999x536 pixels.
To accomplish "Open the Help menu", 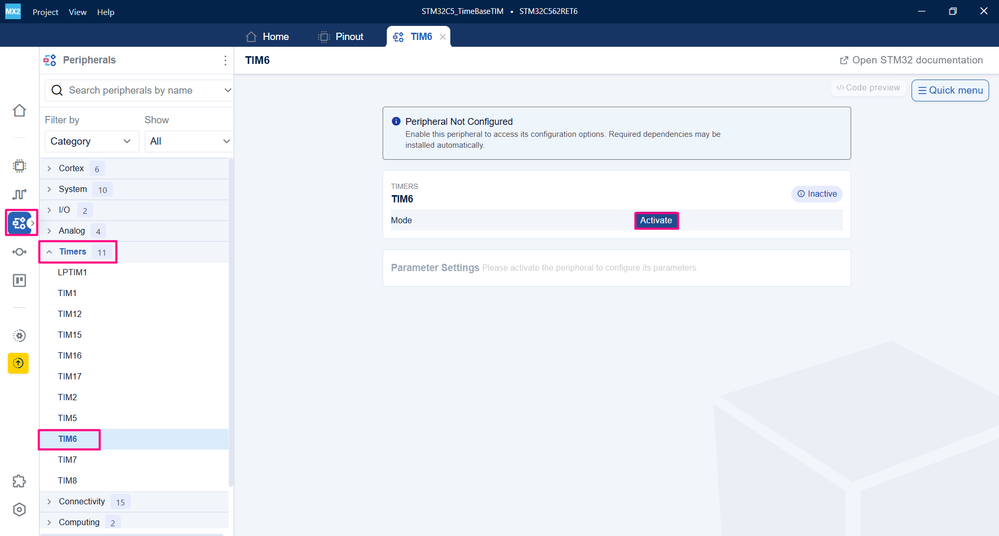I will [106, 12].
